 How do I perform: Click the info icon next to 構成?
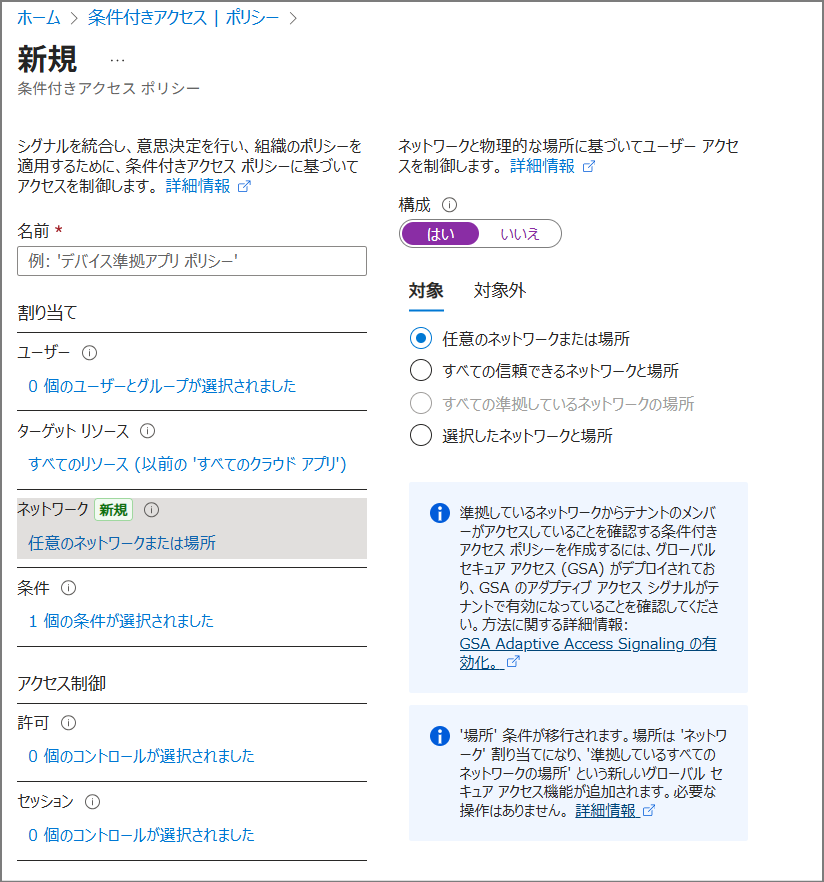pos(449,205)
